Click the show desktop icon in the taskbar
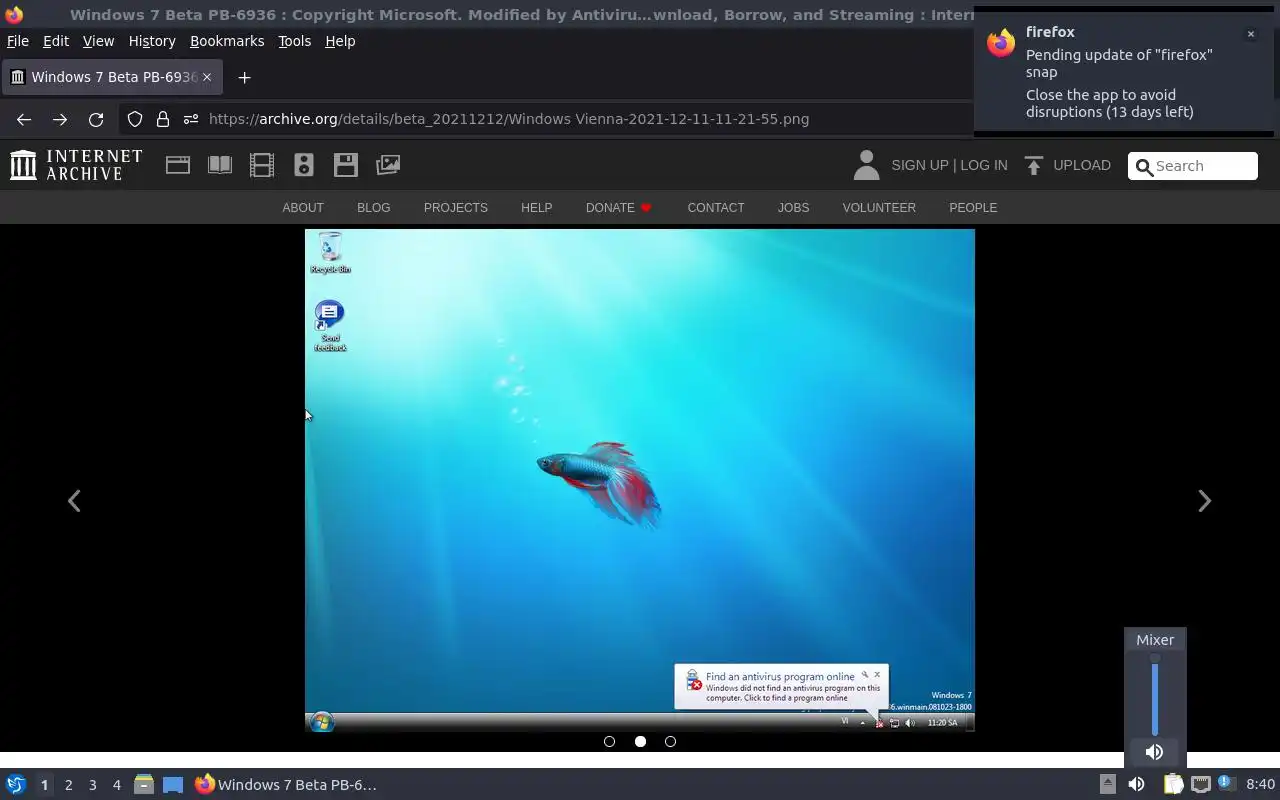 (173, 785)
